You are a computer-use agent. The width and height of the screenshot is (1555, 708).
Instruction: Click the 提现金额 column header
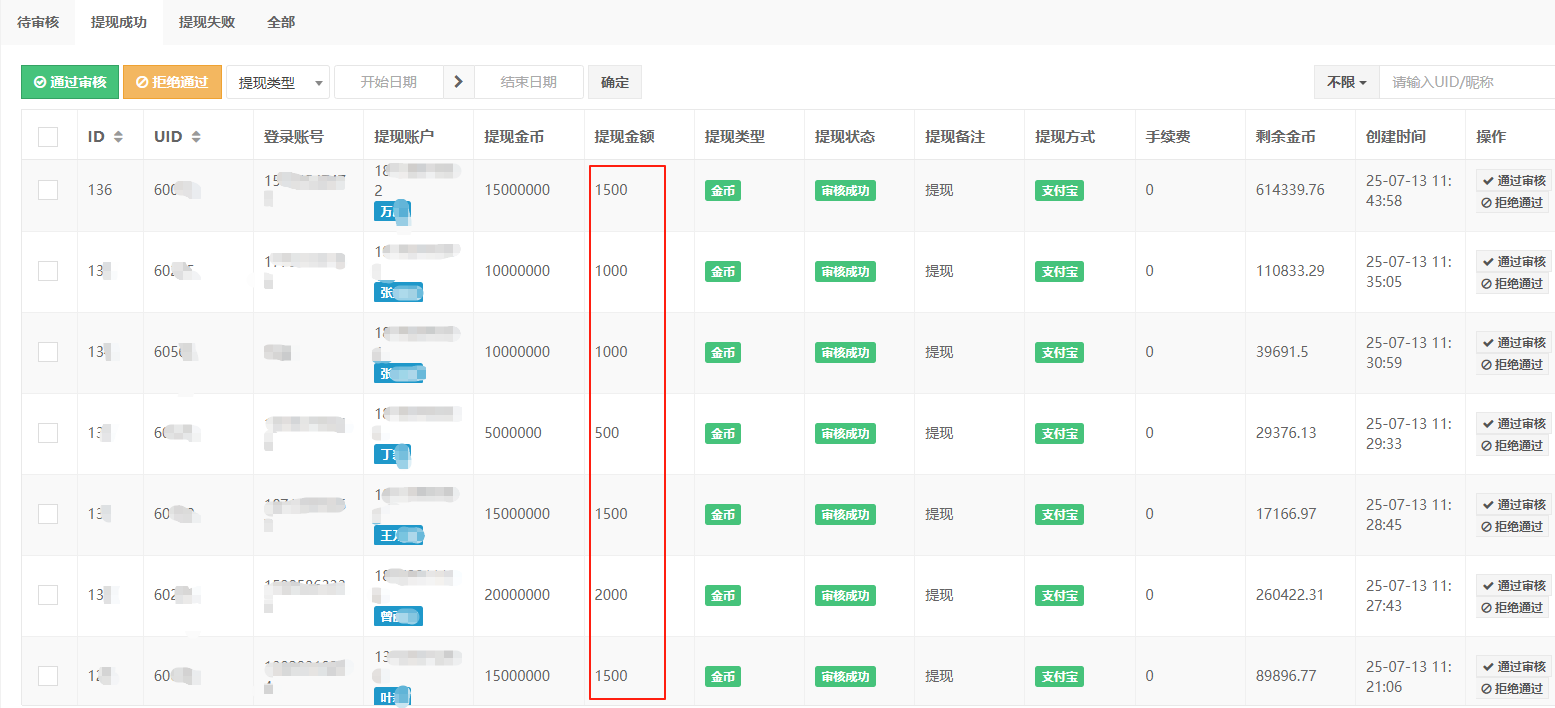tap(624, 137)
